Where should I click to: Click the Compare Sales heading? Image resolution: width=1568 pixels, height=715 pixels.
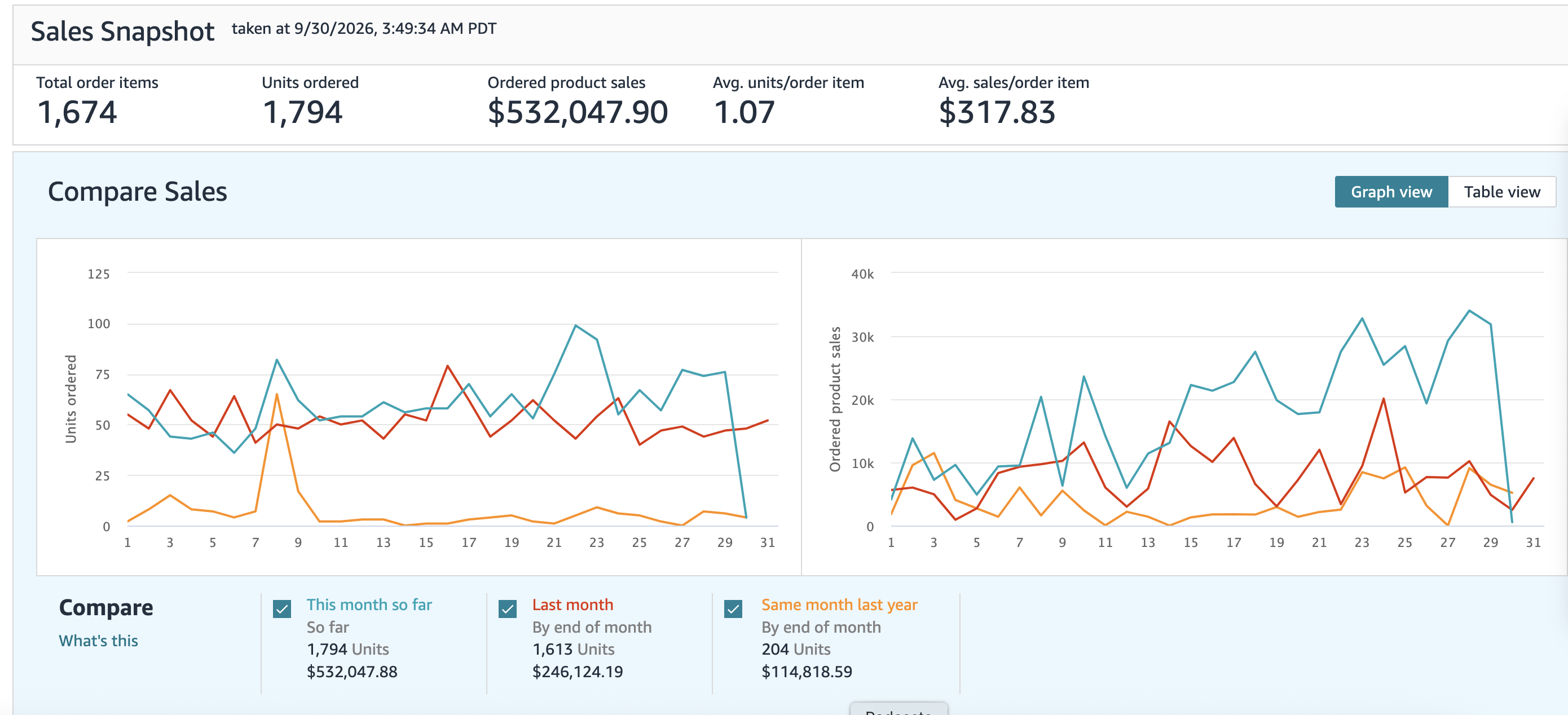point(138,192)
